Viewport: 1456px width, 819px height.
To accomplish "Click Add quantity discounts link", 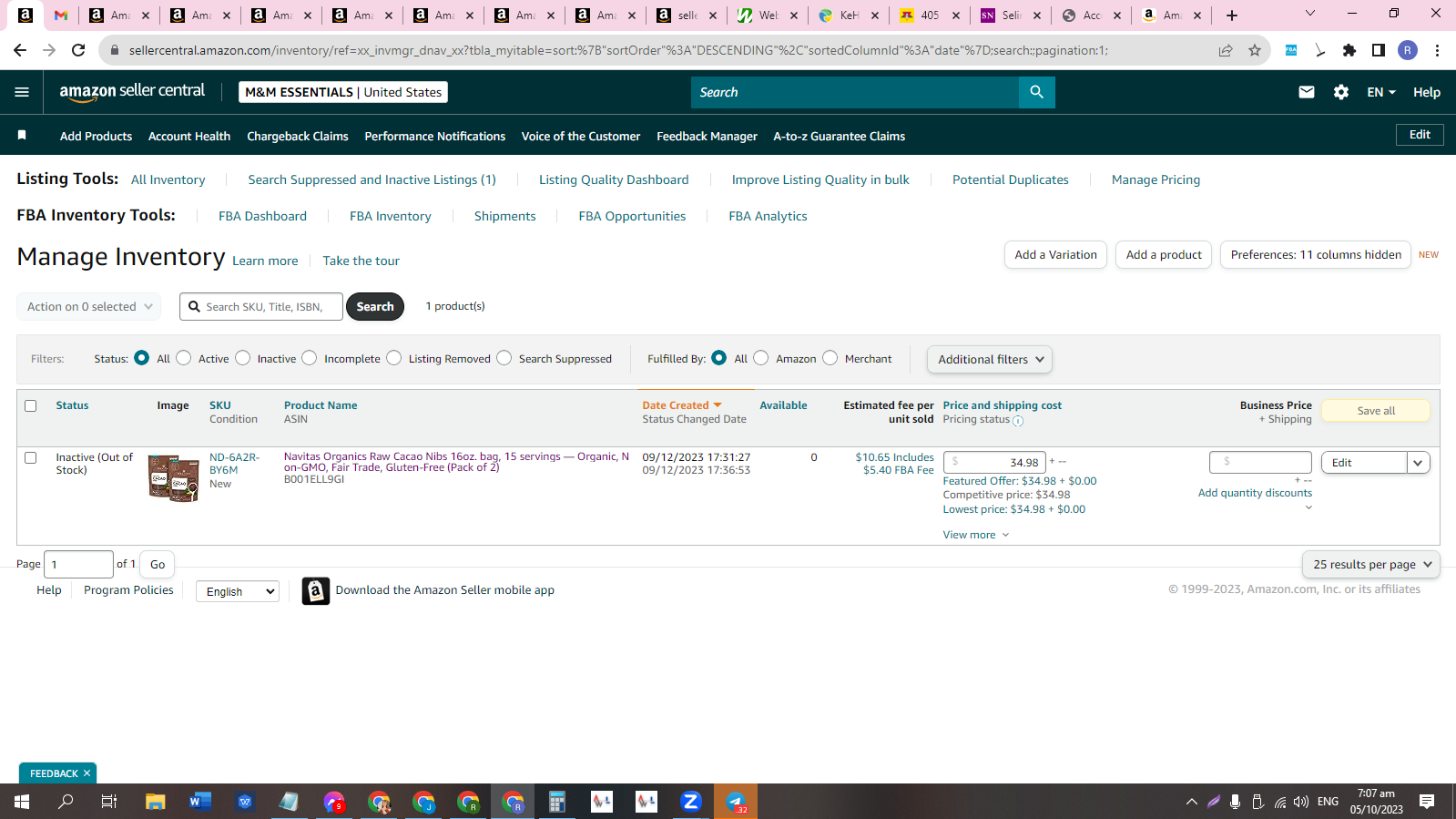I will coord(1255,493).
